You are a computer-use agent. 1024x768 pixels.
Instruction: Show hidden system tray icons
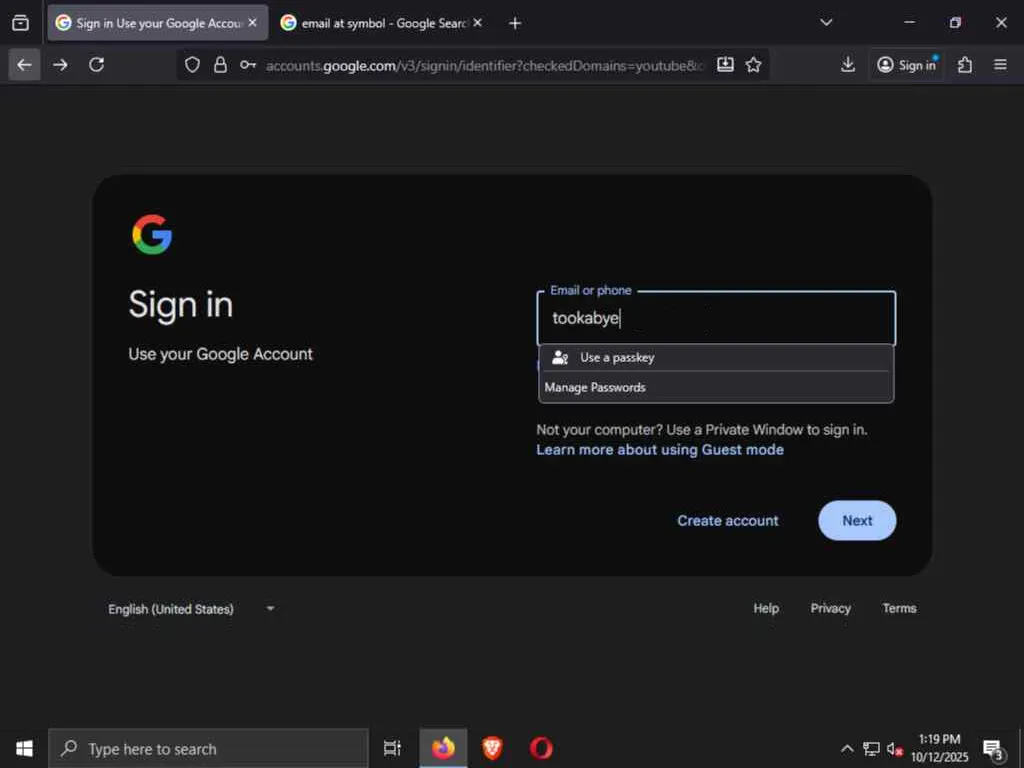(847, 748)
